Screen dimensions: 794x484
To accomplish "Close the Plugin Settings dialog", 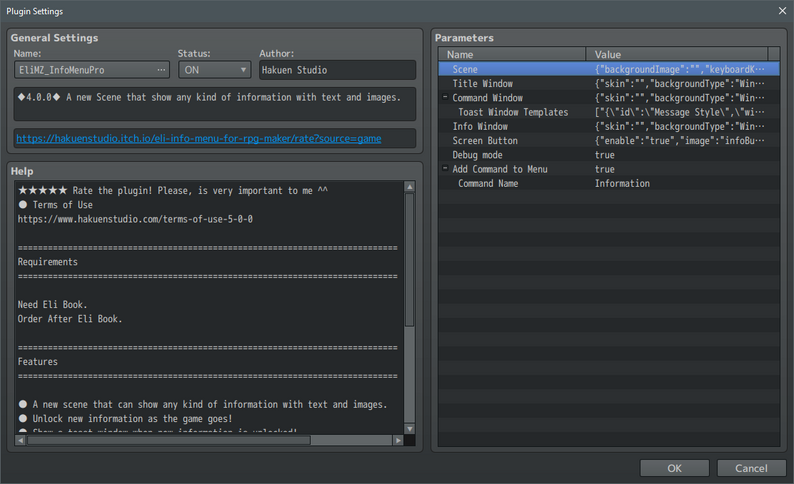I will click(782, 11).
